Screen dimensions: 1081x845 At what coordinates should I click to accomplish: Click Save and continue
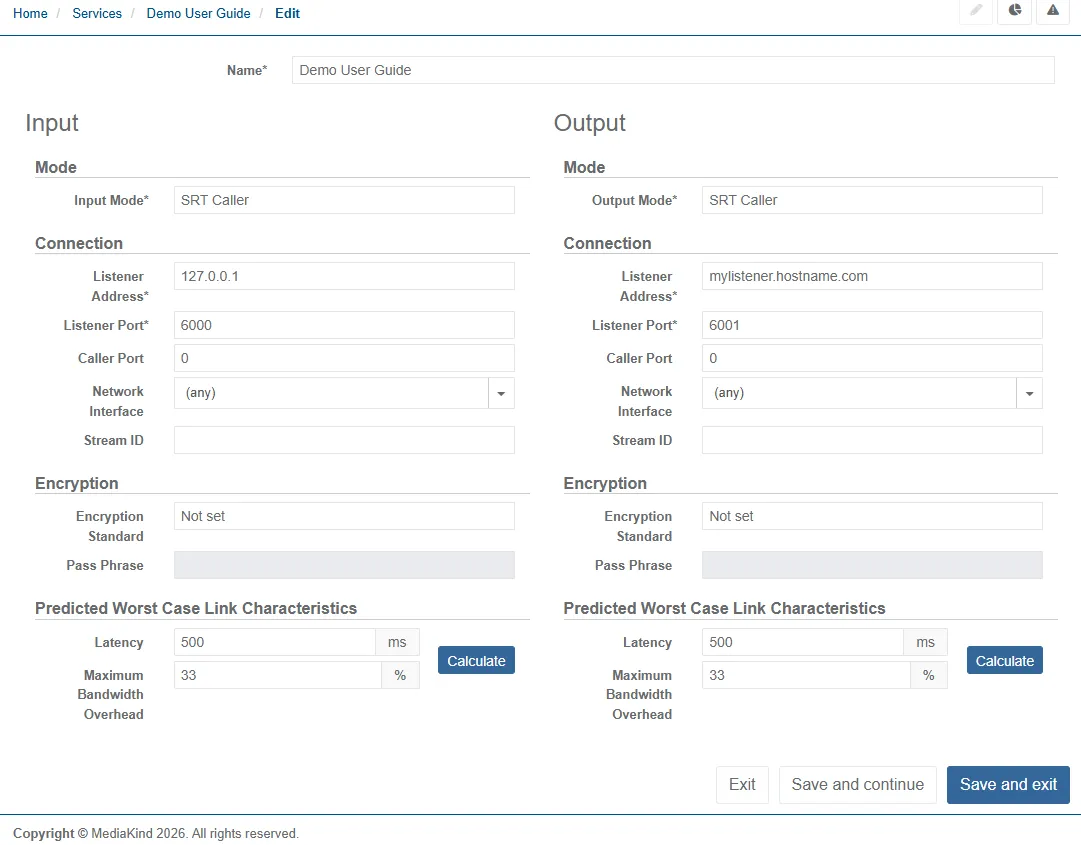click(858, 784)
